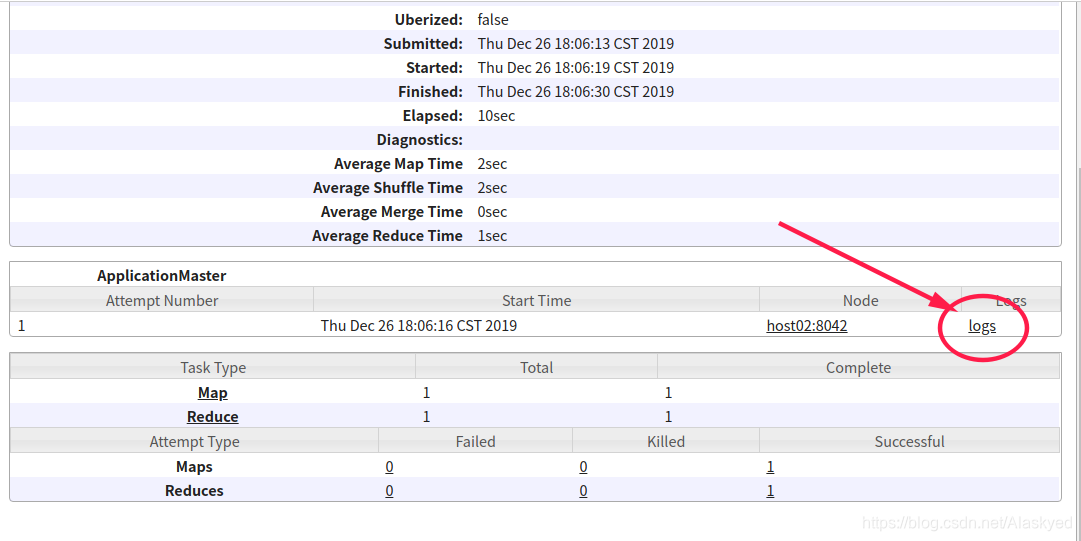Image resolution: width=1081 pixels, height=541 pixels.
Task: Select the attempt number 1 cell
Action: [x=21, y=326]
